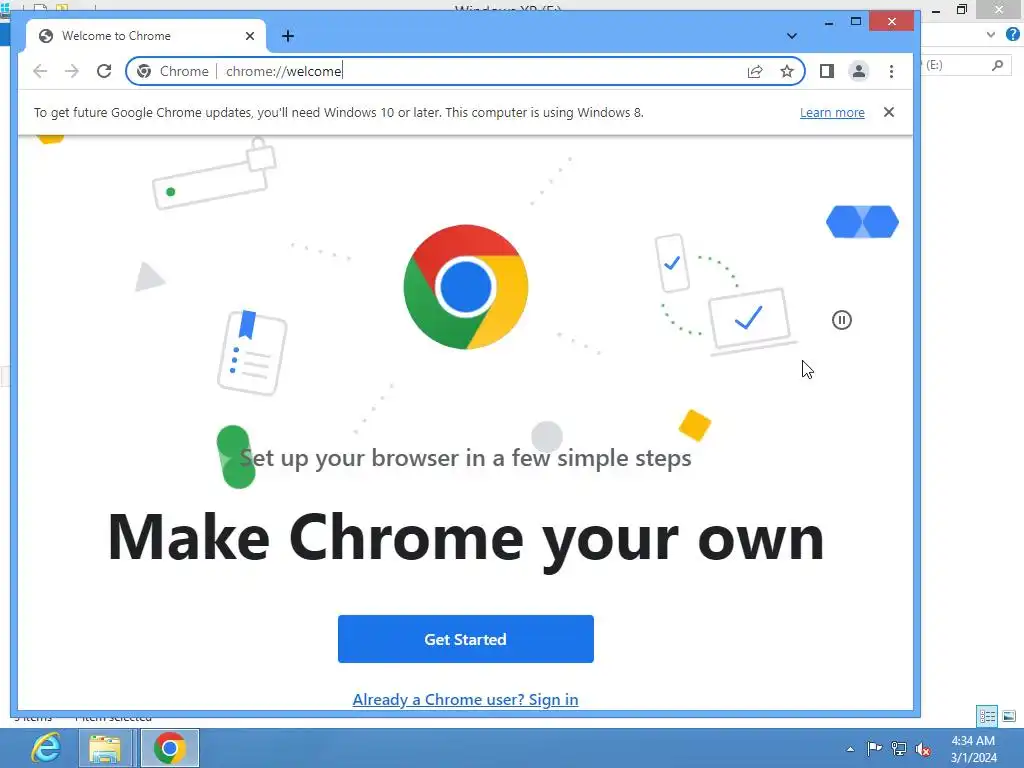Go back with the back arrow
1024x768 pixels.
coord(40,71)
